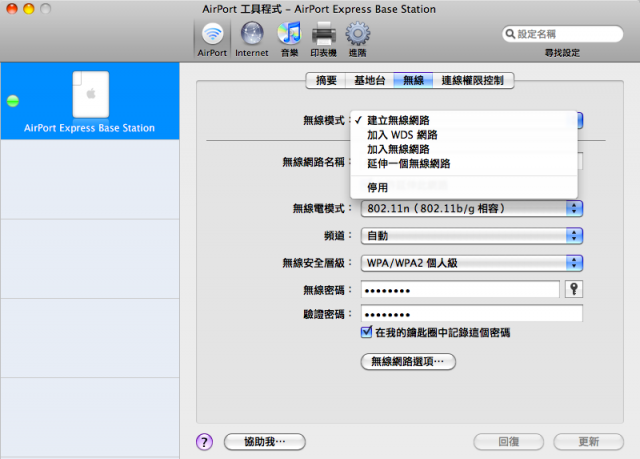Open the 頻道 dropdown
The width and height of the screenshot is (640, 459).
coord(471,236)
